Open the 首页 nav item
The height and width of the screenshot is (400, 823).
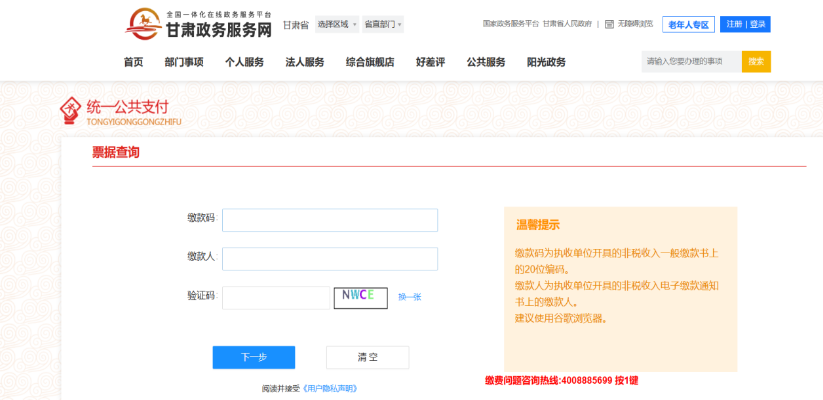133,62
